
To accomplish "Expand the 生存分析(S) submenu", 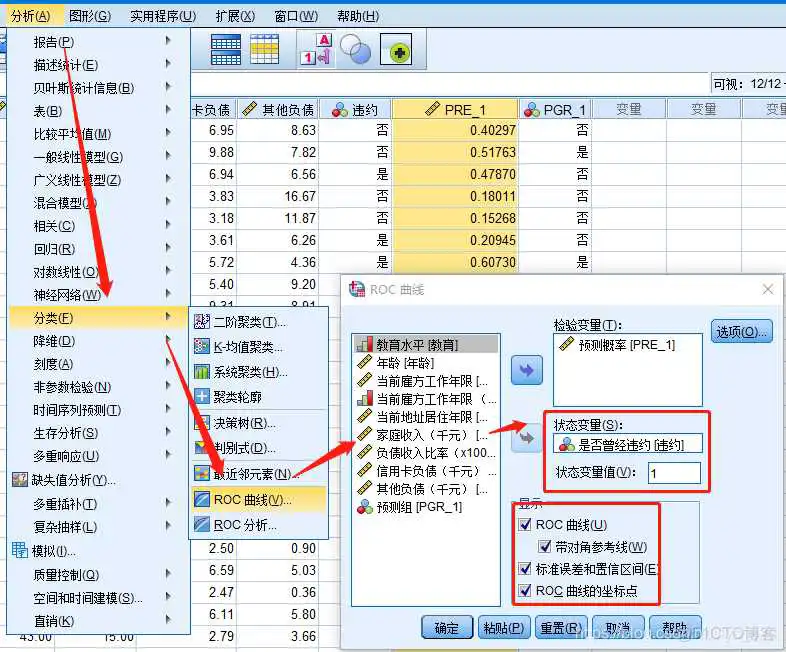I will 99,433.
